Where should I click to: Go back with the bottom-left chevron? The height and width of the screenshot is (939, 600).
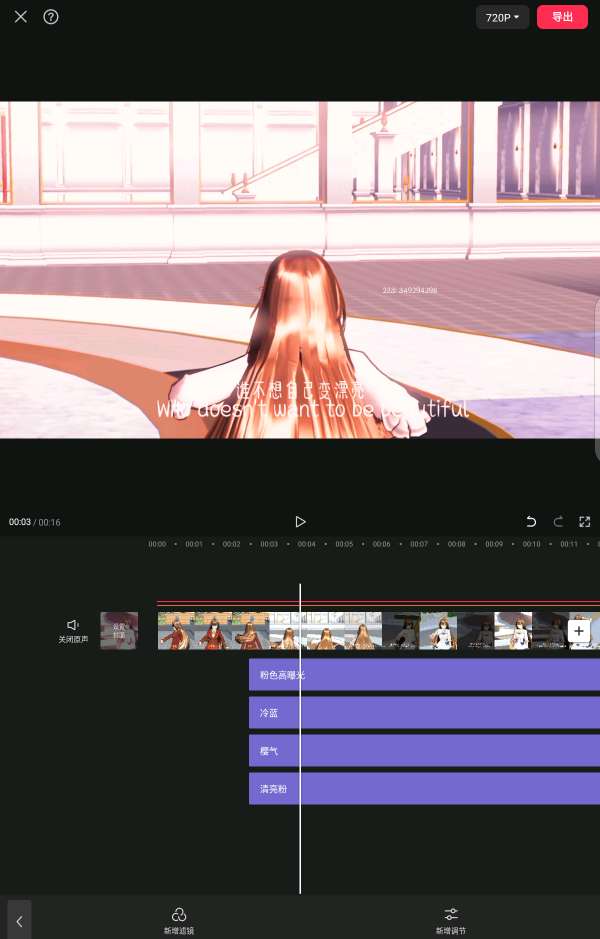coord(19,920)
